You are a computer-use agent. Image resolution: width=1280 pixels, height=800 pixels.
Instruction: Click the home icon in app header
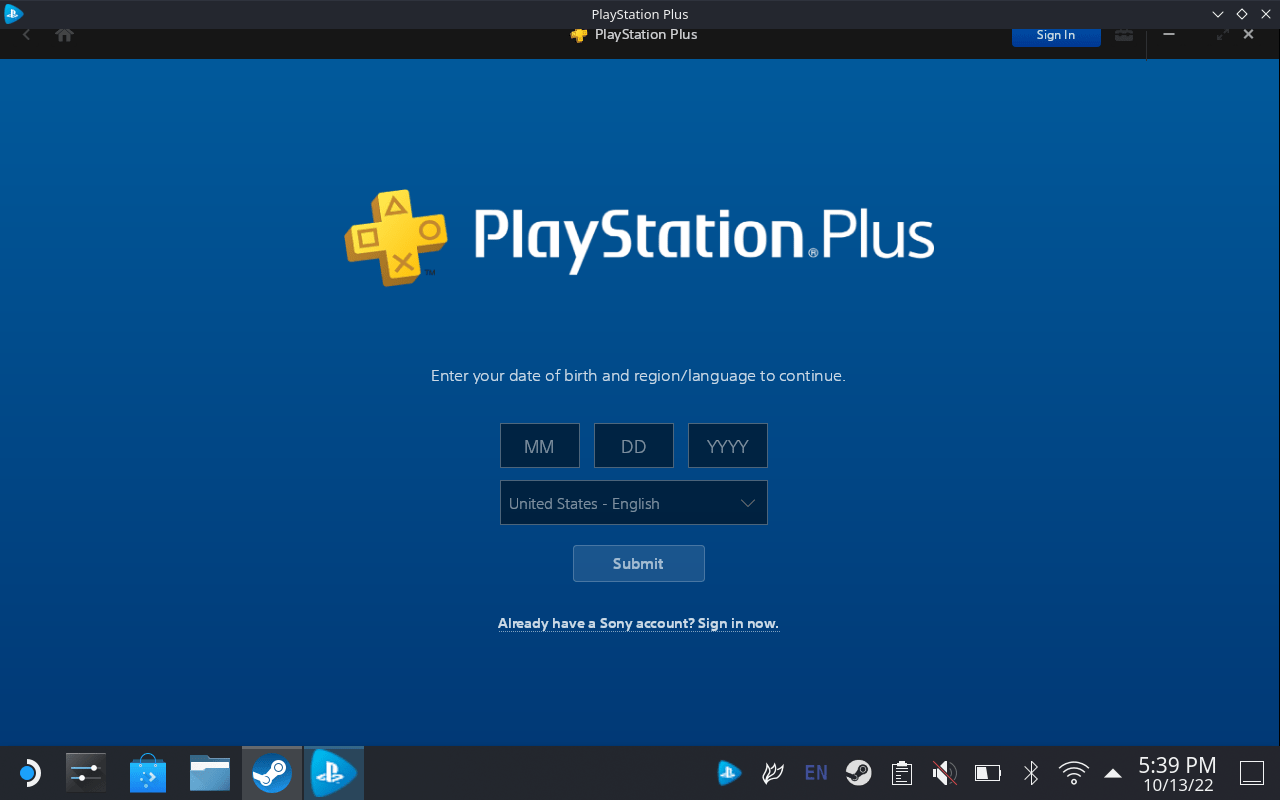tap(65, 35)
